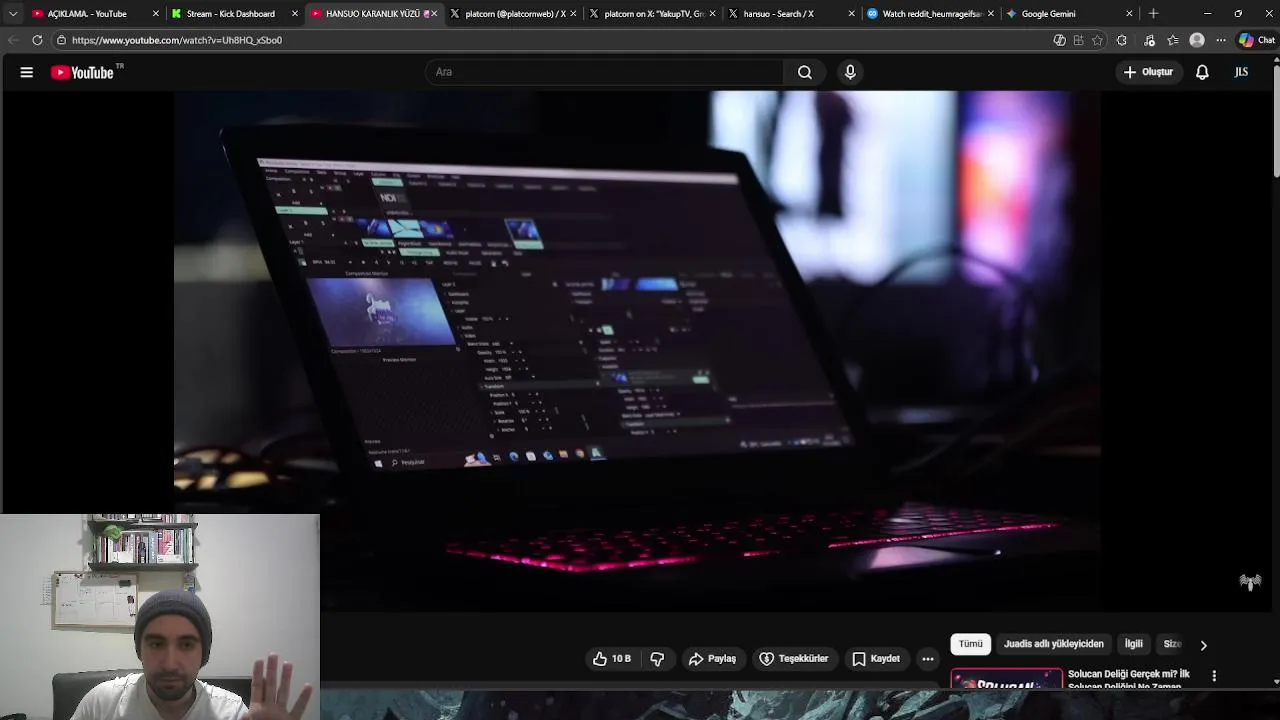Select the Tümü filter chip
1280x720 pixels.
pyautogui.click(x=970, y=644)
